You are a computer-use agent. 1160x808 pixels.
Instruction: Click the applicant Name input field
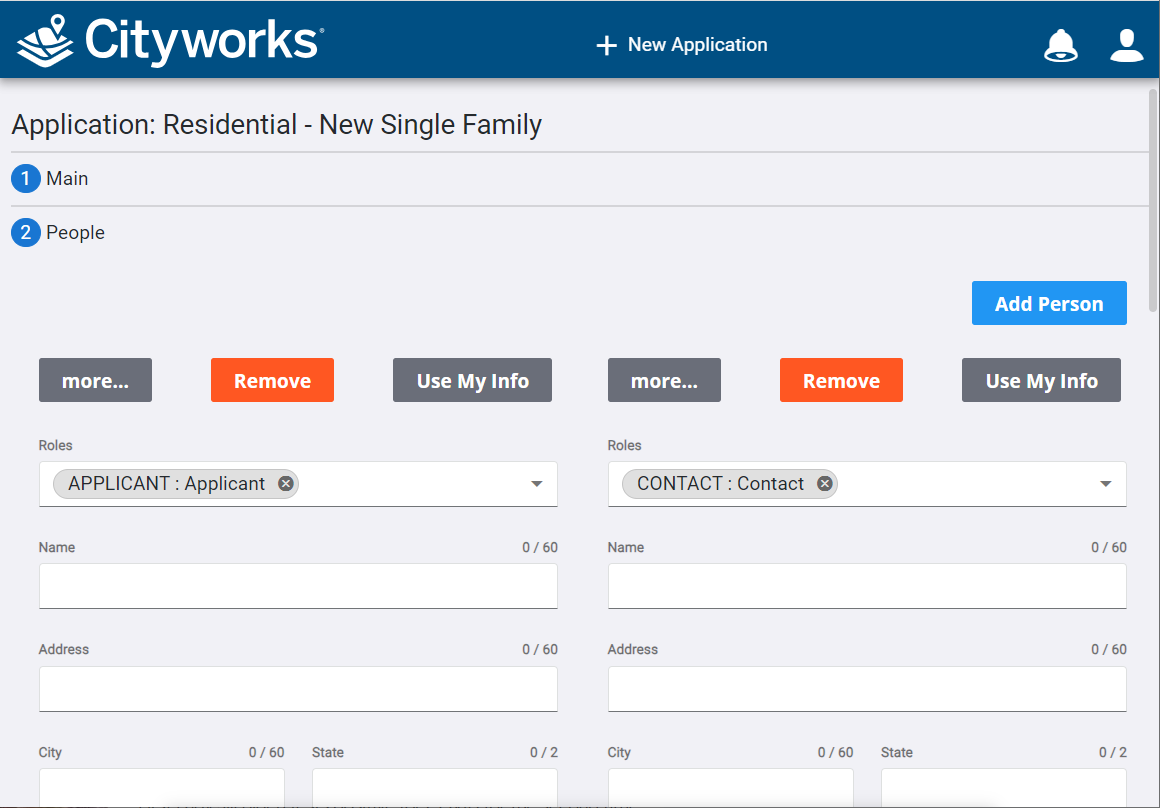[298, 586]
